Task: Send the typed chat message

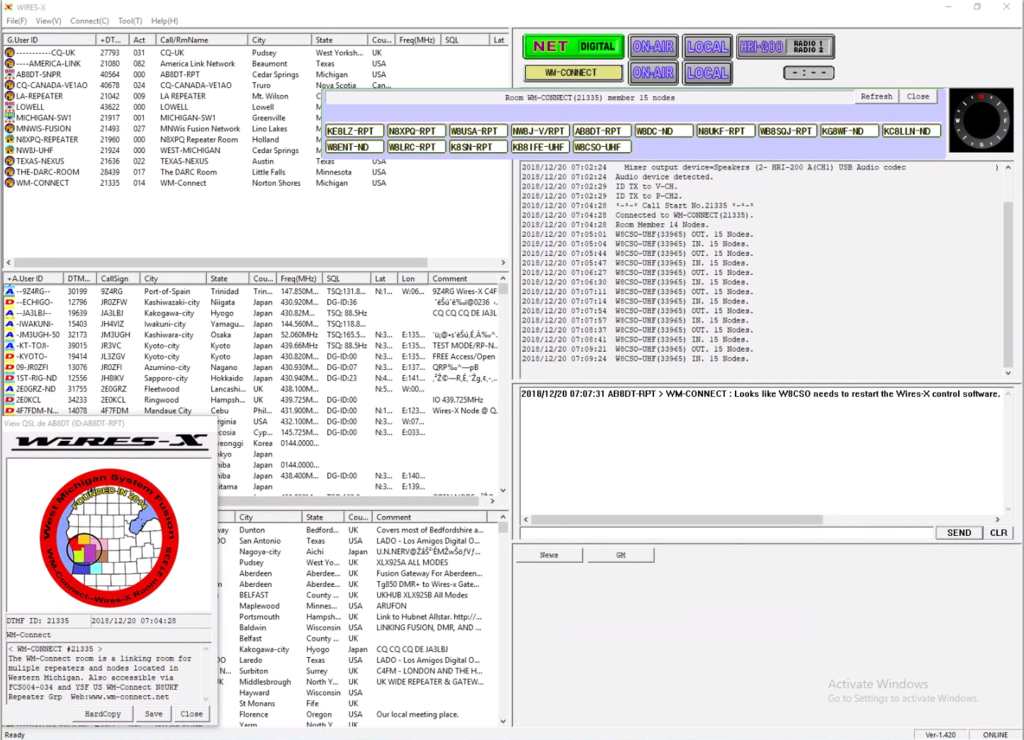Action: (x=959, y=533)
